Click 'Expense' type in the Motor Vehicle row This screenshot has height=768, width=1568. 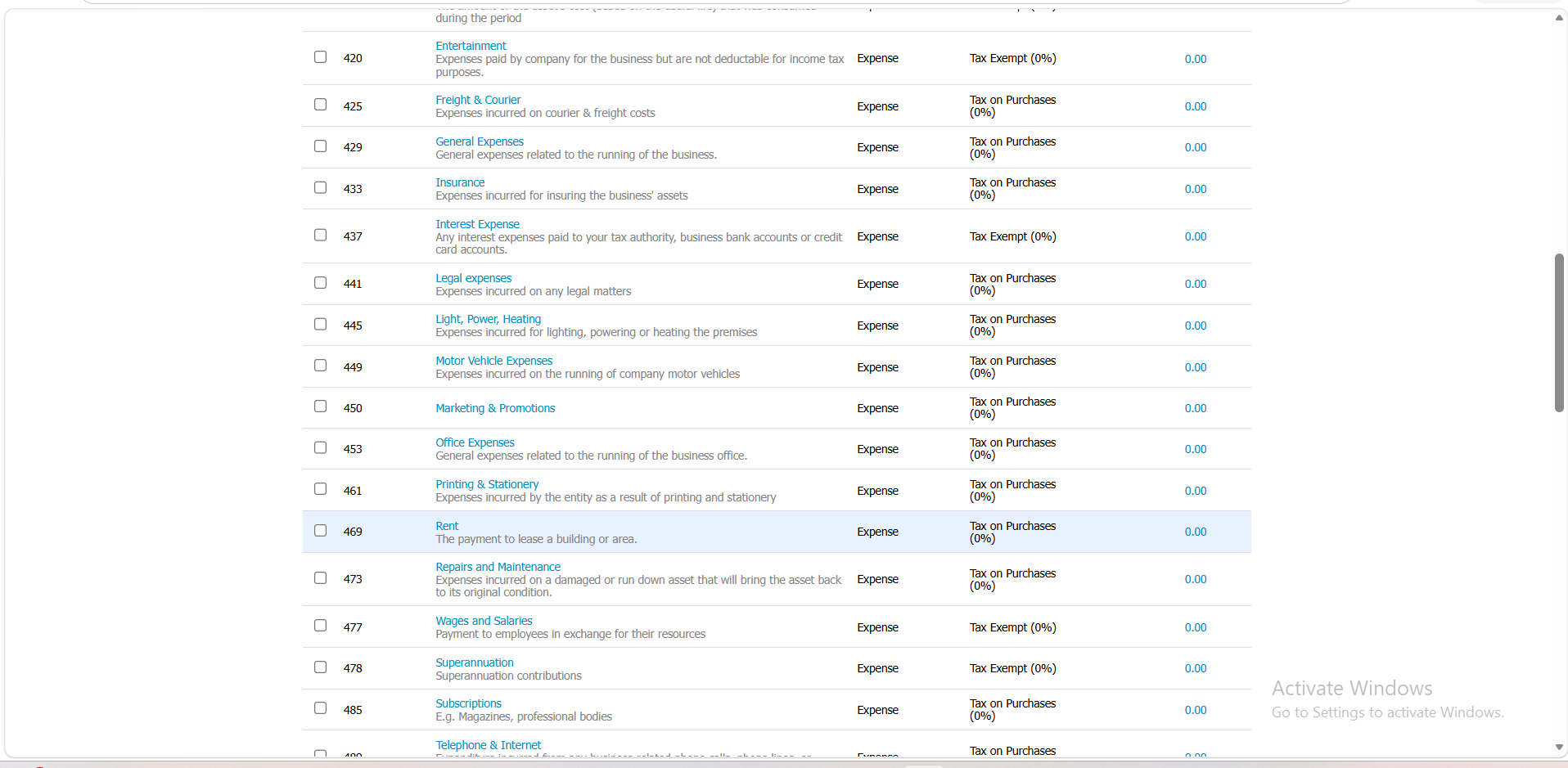point(877,367)
